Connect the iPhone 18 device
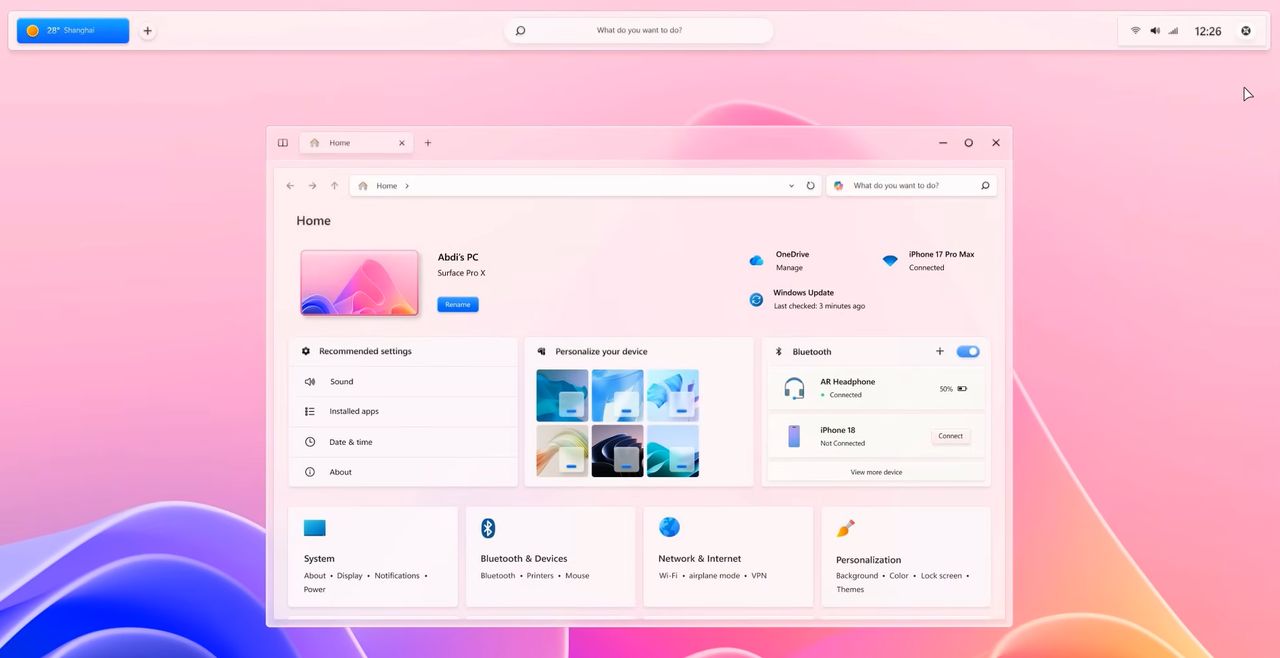1280x658 pixels. [950, 436]
